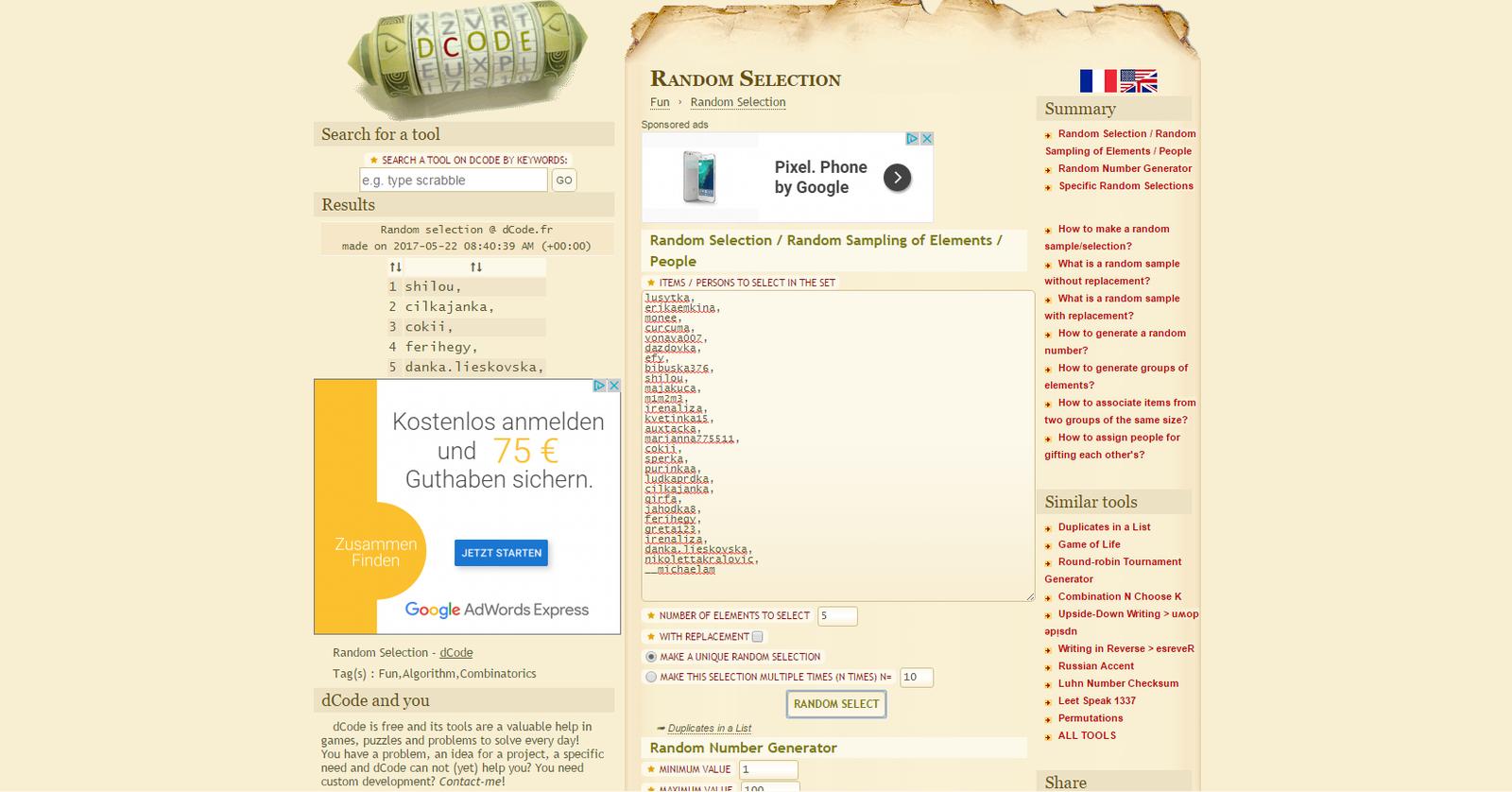Viewport: 1512px width, 792px height.
Task: Click the Pixel ad arrow button
Action: [x=897, y=177]
